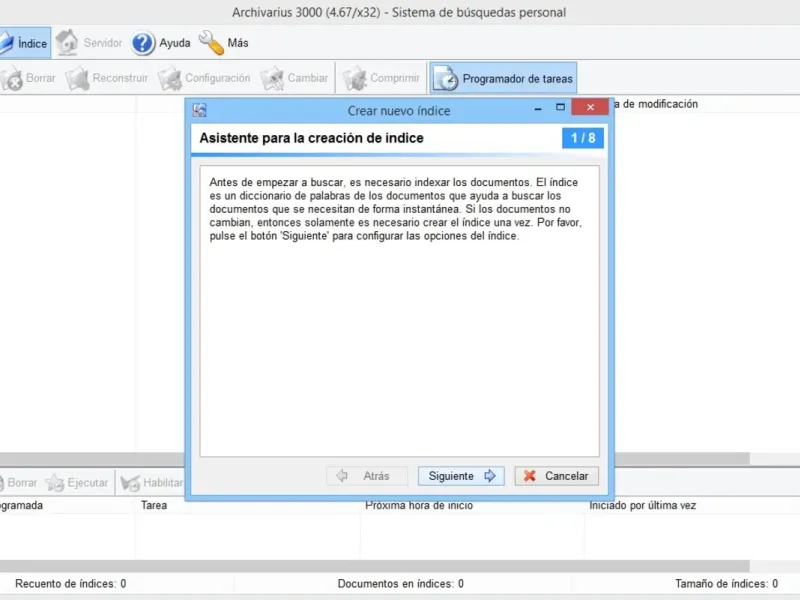Screen dimensions: 800x600
Task: Click the Comprimir index toolbar button
Action: coord(381,78)
